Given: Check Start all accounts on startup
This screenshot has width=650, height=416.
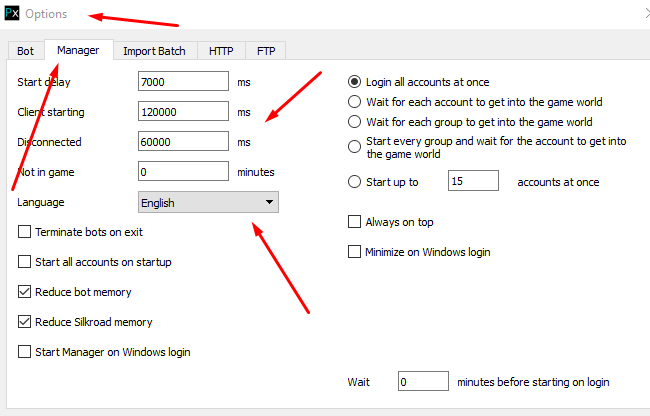Looking at the screenshot, I should (25, 262).
